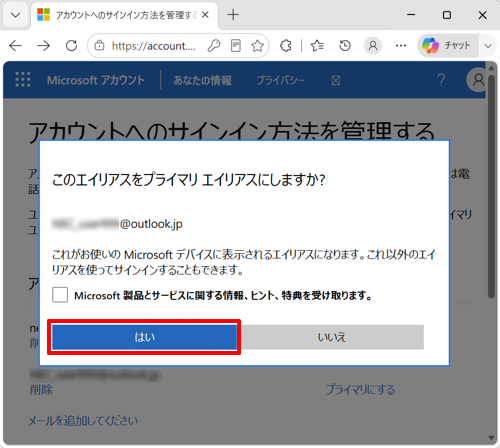Open the help question mark icon
The height and width of the screenshot is (448, 500).
[441, 80]
